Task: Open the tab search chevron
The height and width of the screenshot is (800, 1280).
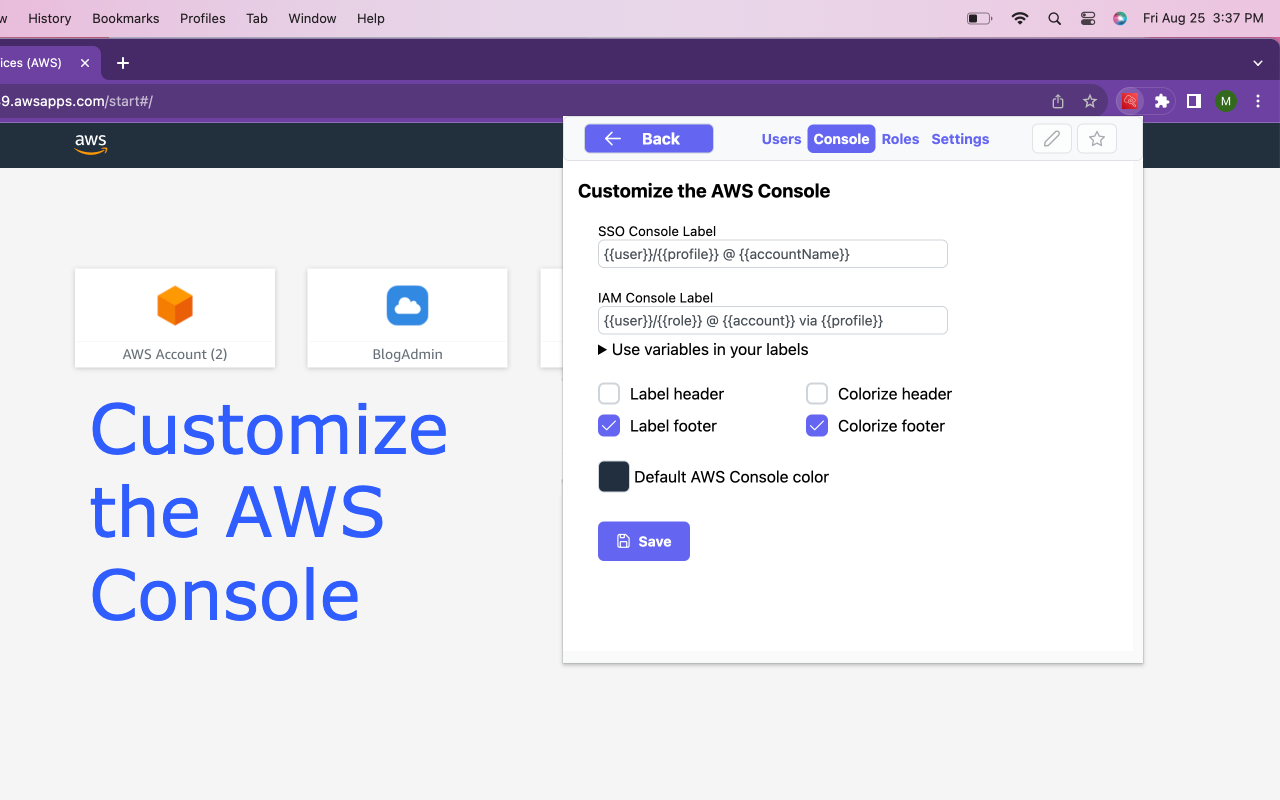Action: (x=1258, y=63)
